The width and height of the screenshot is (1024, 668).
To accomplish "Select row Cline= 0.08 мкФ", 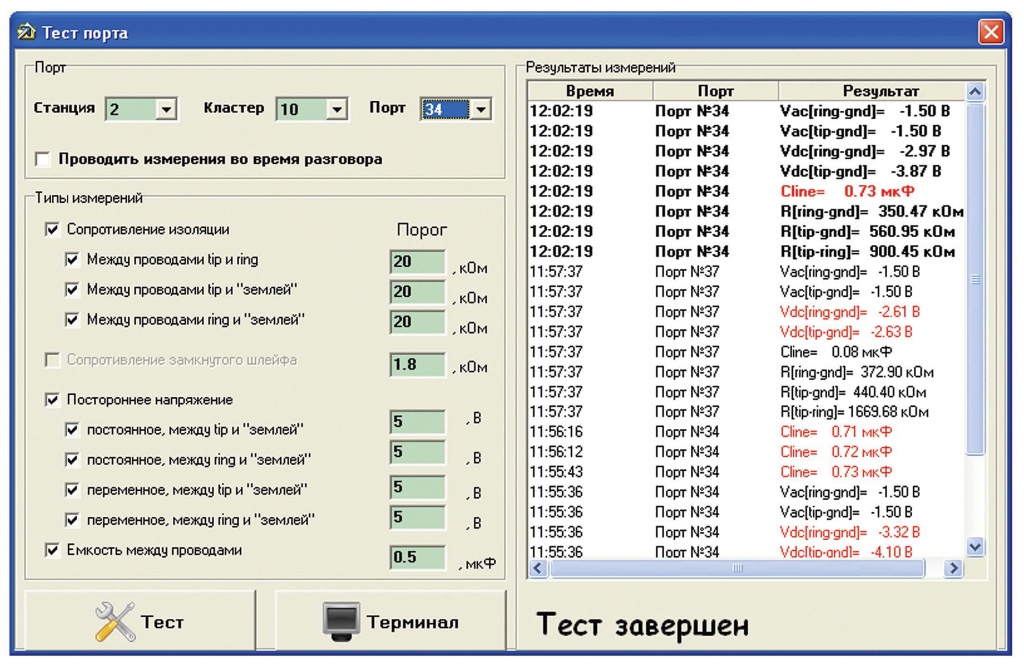I will coord(746,352).
